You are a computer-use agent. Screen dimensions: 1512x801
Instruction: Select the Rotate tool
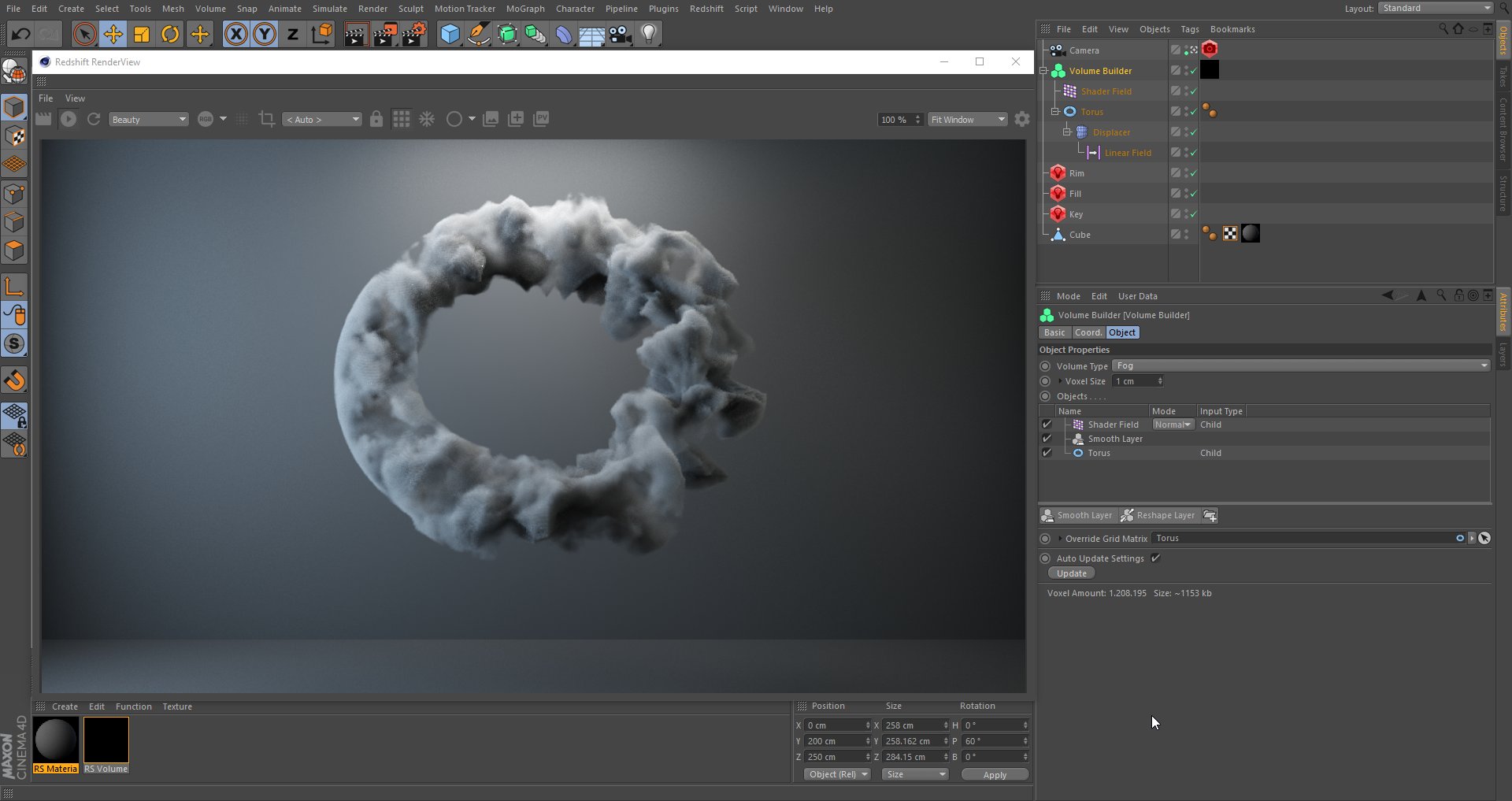click(170, 34)
